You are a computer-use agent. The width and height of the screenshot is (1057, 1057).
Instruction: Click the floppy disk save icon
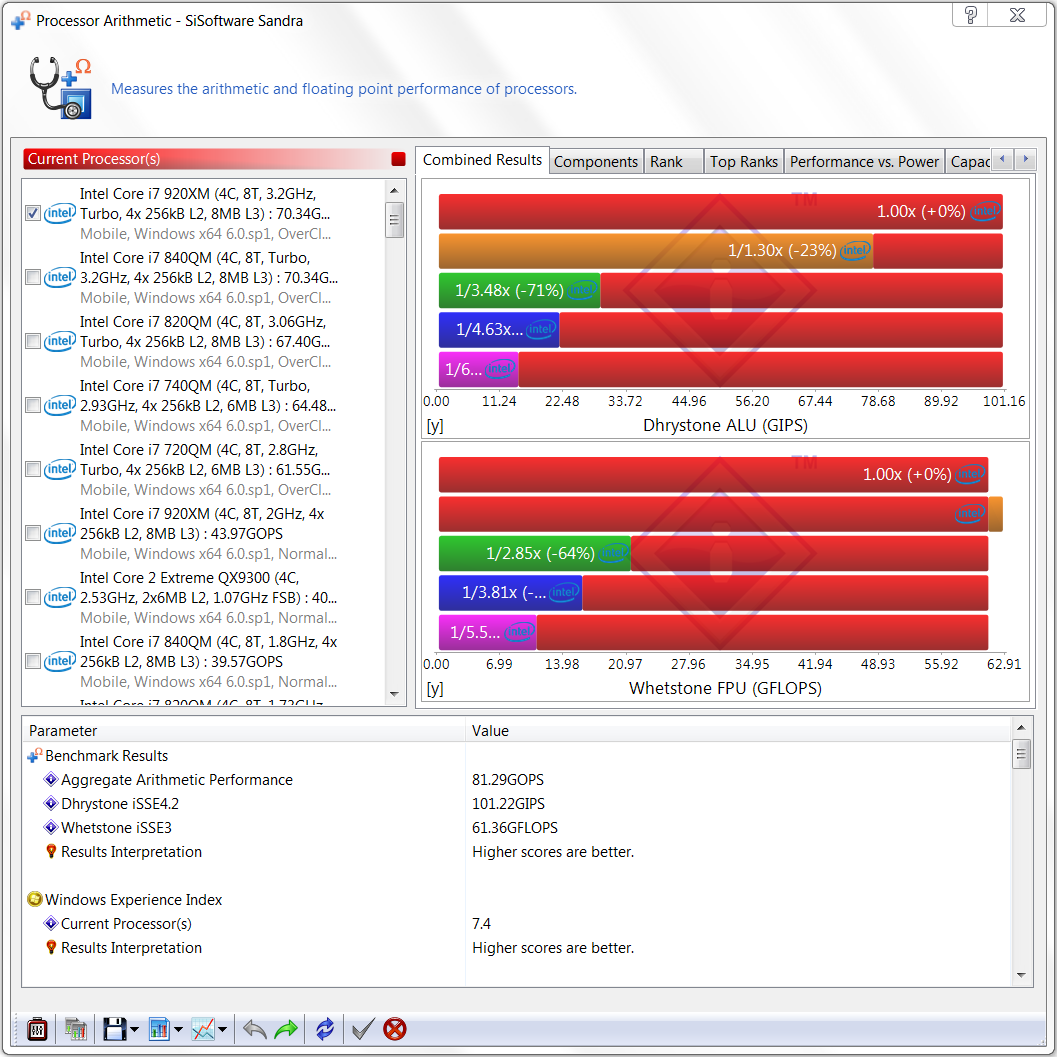[x=115, y=1029]
